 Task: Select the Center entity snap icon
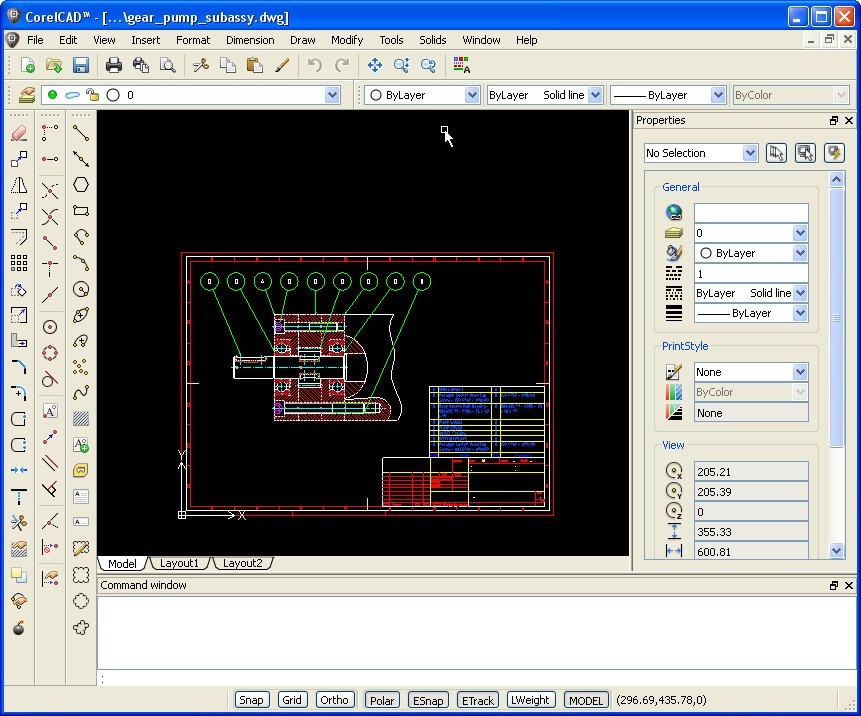click(x=50, y=327)
